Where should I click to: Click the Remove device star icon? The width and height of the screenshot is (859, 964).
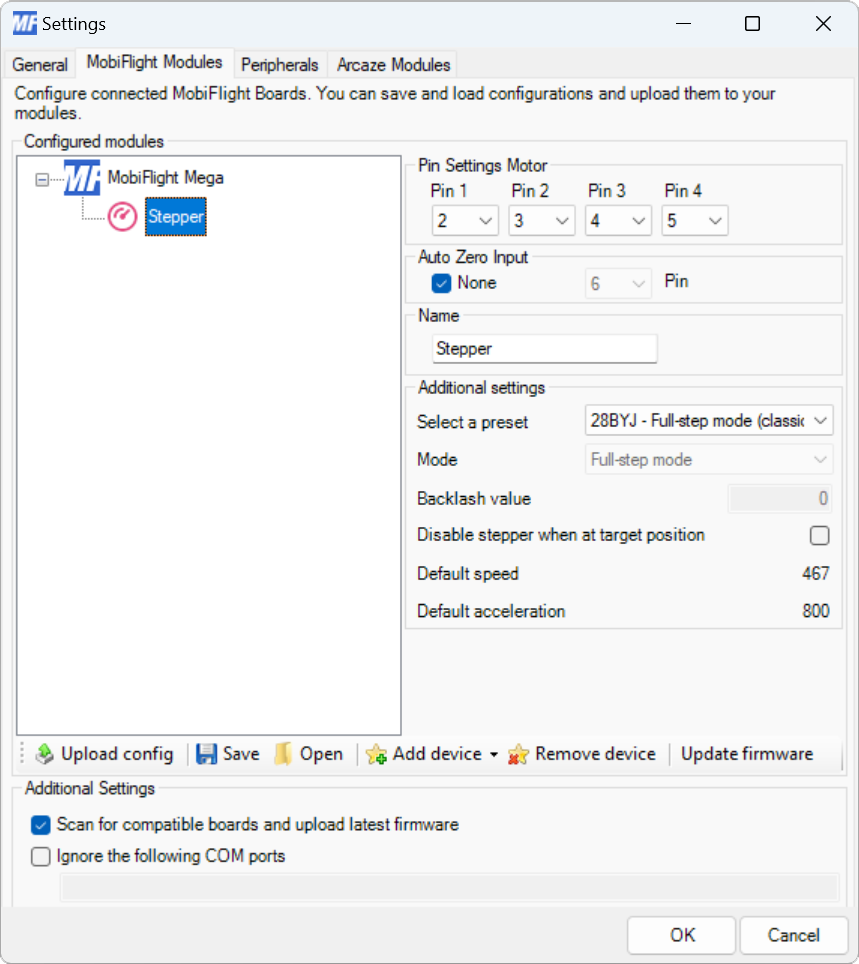(x=518, y=754)
